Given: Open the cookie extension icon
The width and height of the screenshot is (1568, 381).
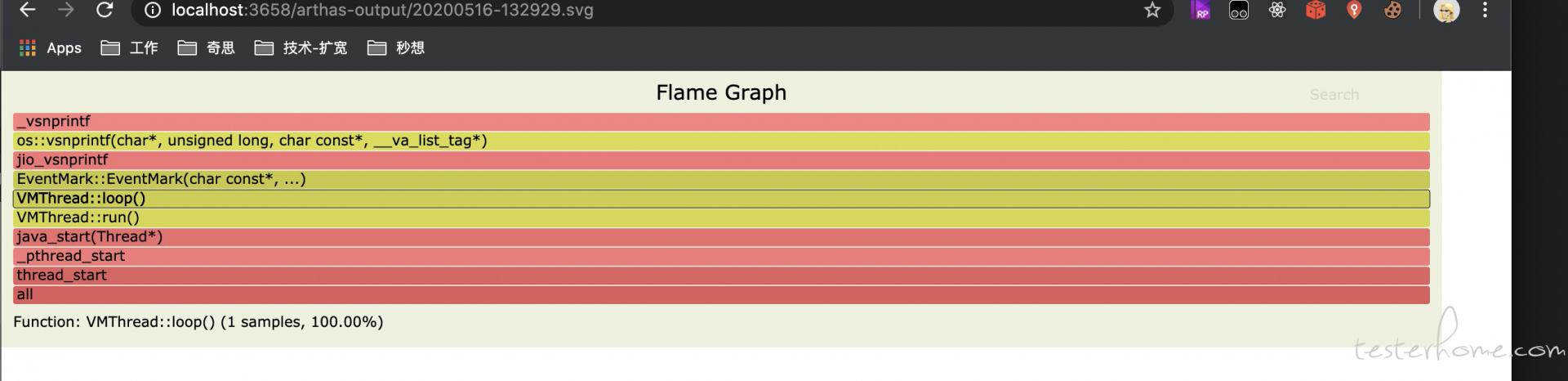Looking at the screenshot, I should click(1392, 10).
